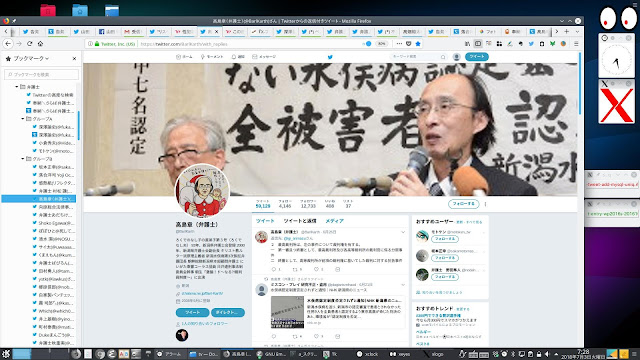The width and height of the screenshot is (640, 360).
Task: Open Twitter Home nav item
Action: point(184,57)
